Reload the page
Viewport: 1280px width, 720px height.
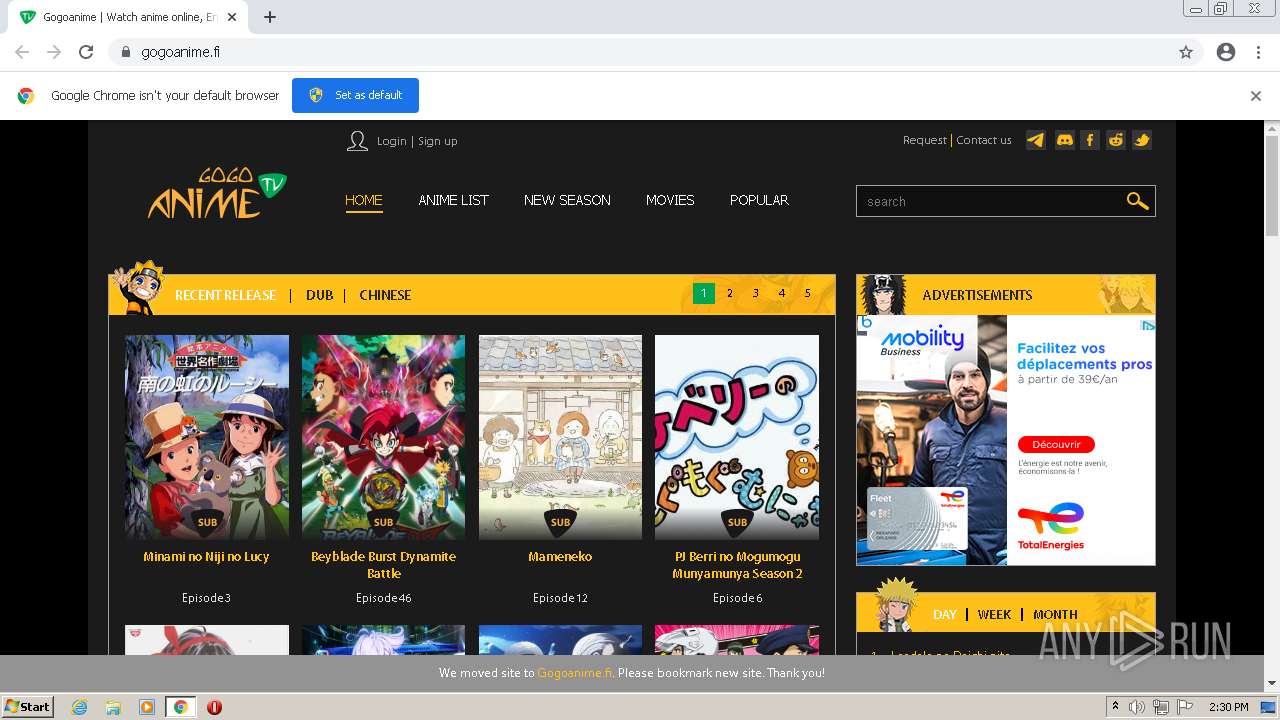tap(86, 52)
